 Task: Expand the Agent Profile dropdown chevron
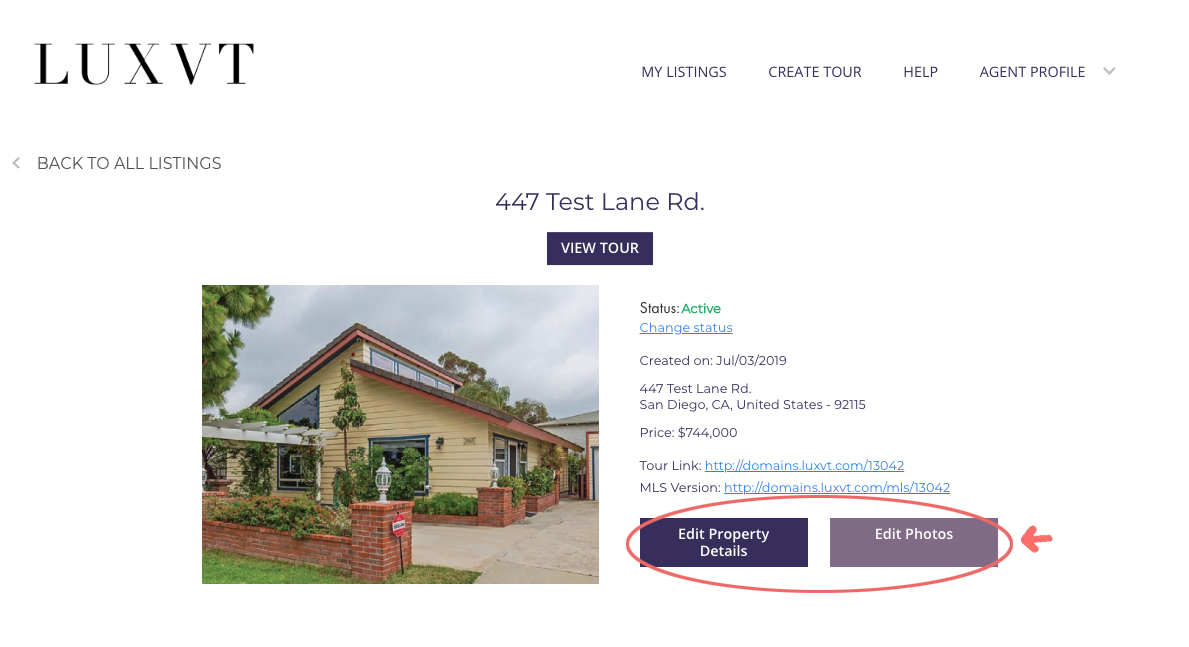coord(1109,71)
